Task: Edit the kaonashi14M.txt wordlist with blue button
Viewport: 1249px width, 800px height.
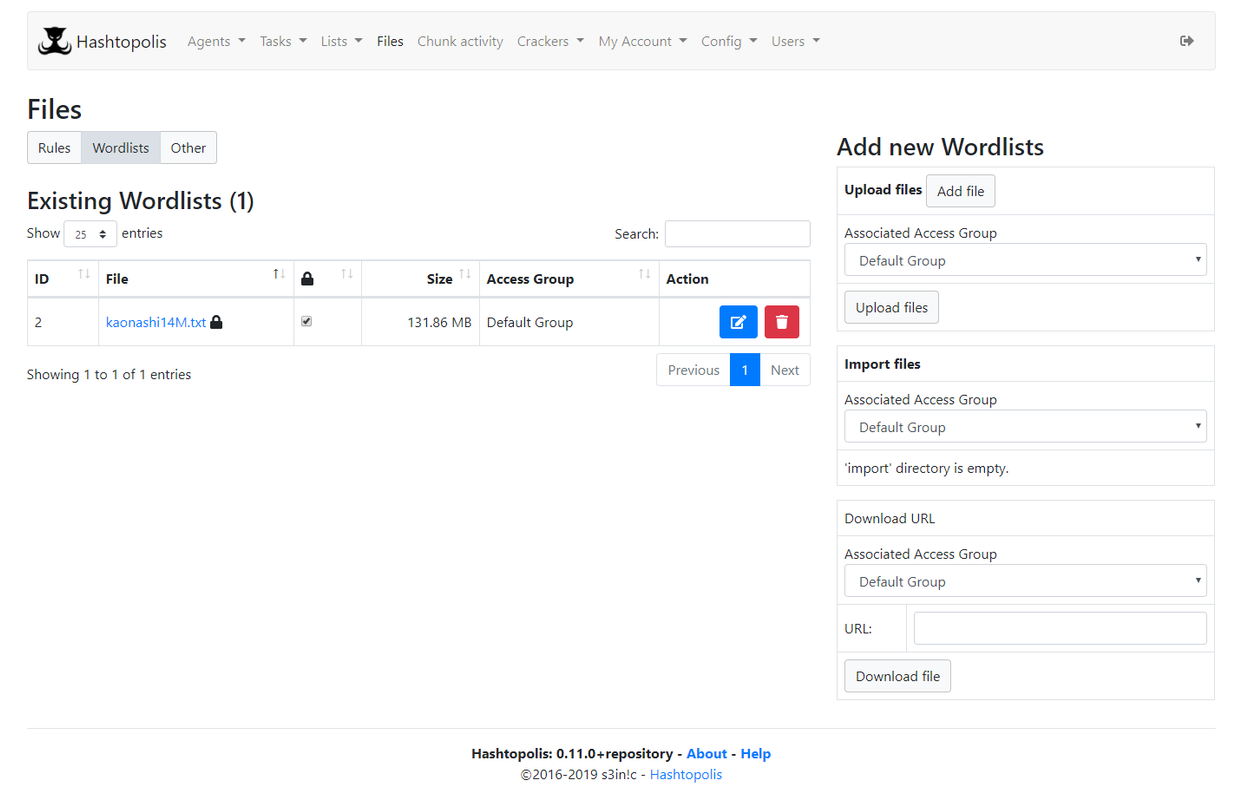Action: (x=738, y=322)
